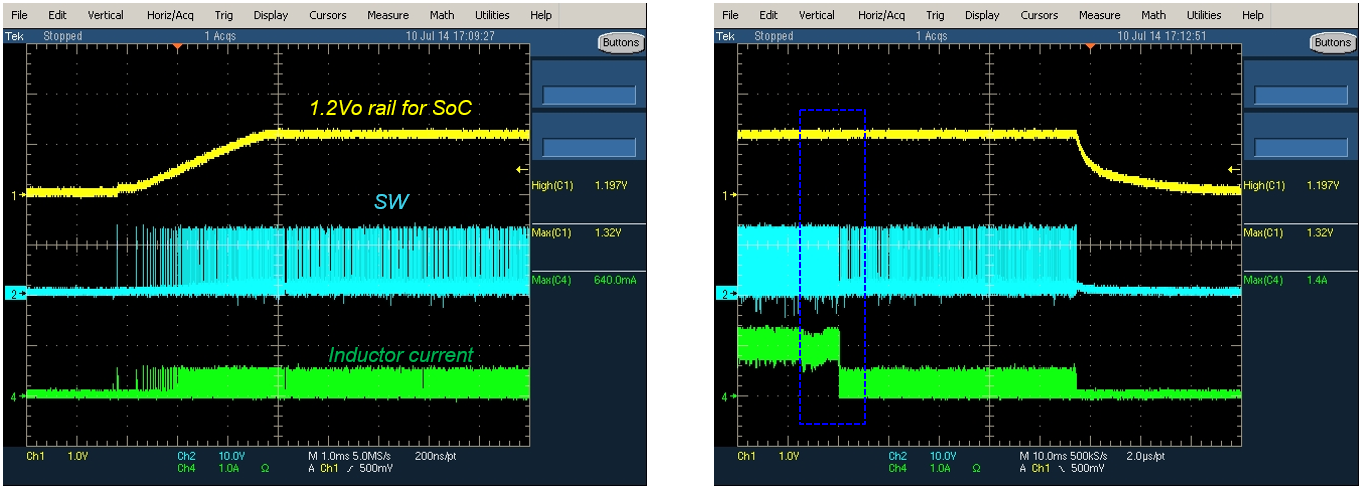Open Measure menu in left oscilloscope window
Viewport: 1365px width, 489px height.
387,15
